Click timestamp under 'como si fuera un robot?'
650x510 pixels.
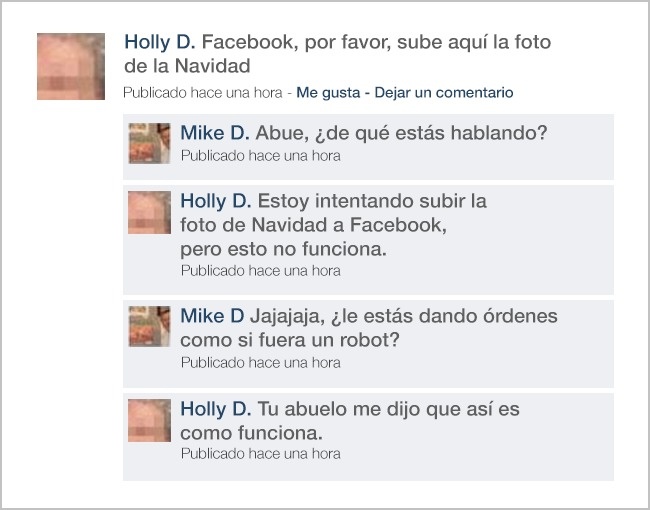tap(261, 363)
